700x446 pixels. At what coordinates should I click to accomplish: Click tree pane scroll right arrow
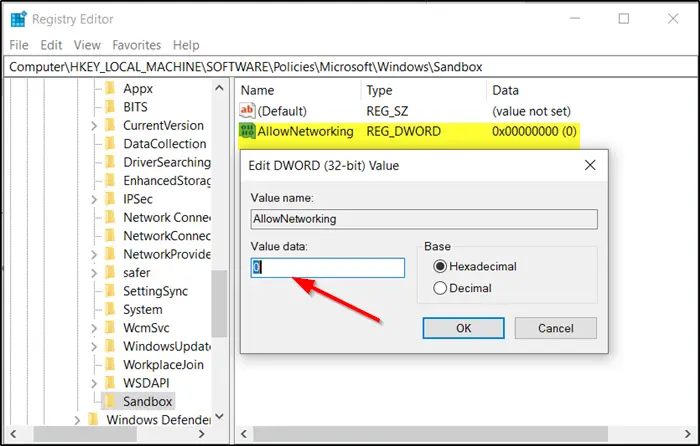[201, 433]
